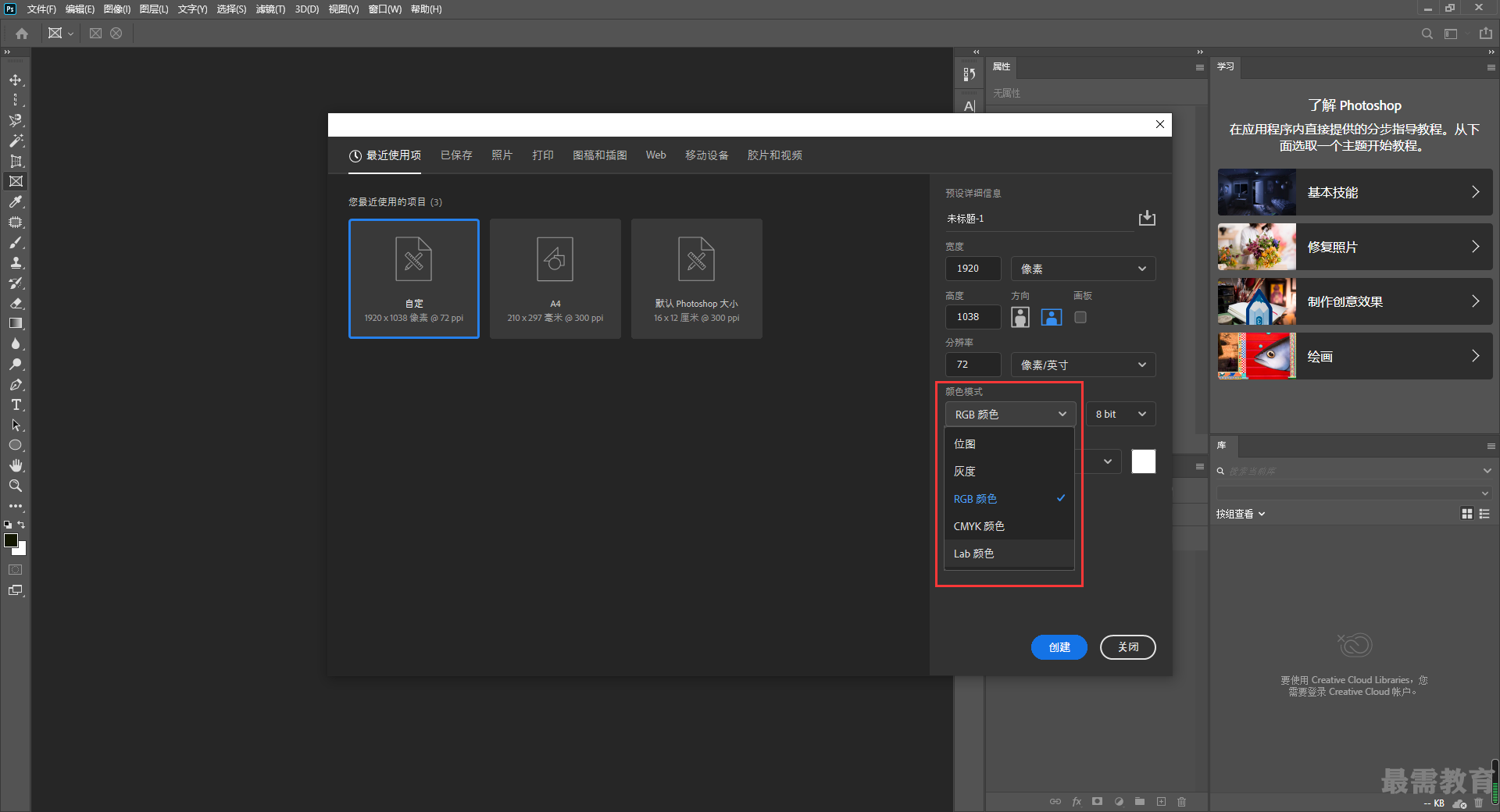1500x812 pixels.
Task: Select the Marquee selection tool
Action: [x=16, y=101]
